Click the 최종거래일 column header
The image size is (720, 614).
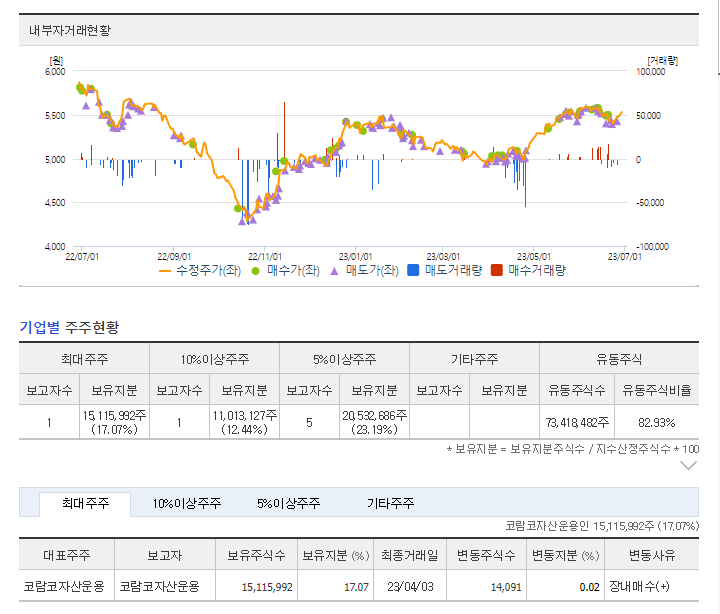410,555
